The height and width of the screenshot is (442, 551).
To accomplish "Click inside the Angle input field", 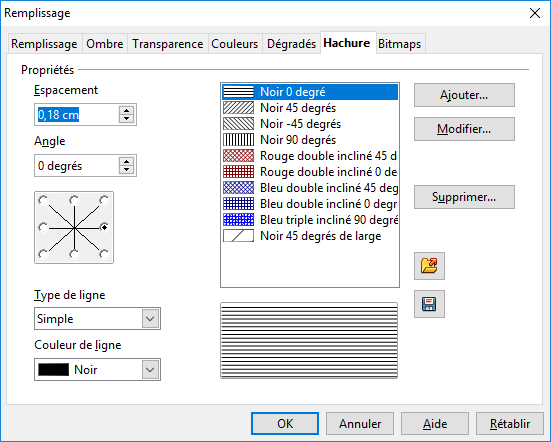I will [77, 166].
